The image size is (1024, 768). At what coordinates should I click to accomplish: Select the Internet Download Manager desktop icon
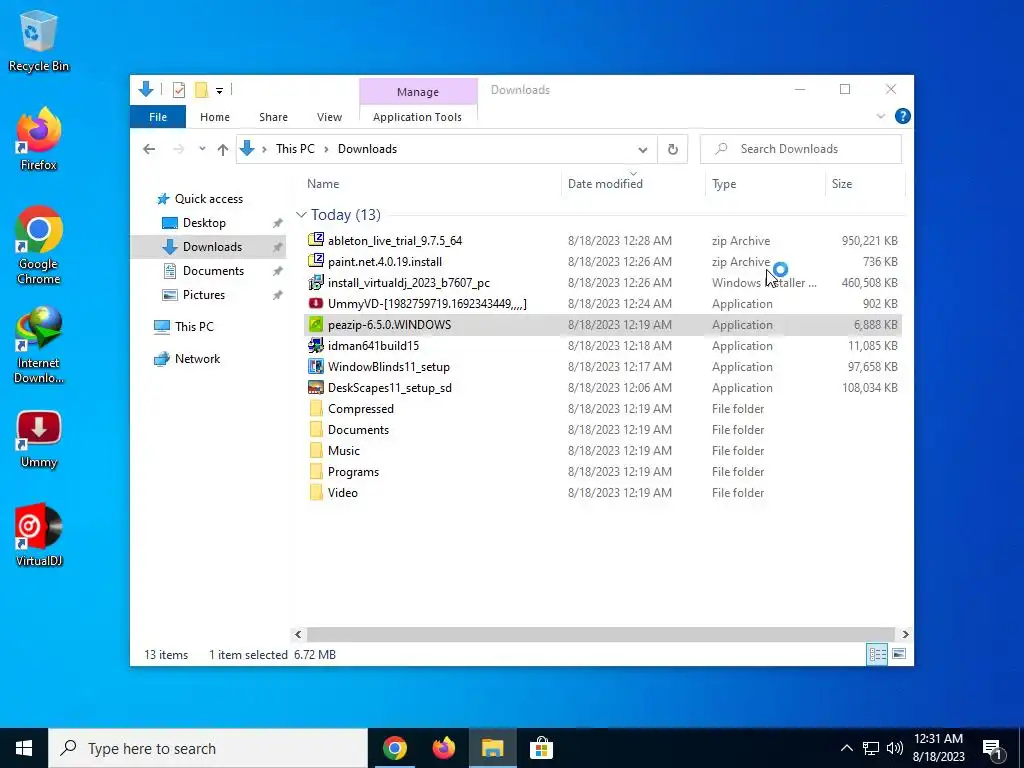pos(39,344)
